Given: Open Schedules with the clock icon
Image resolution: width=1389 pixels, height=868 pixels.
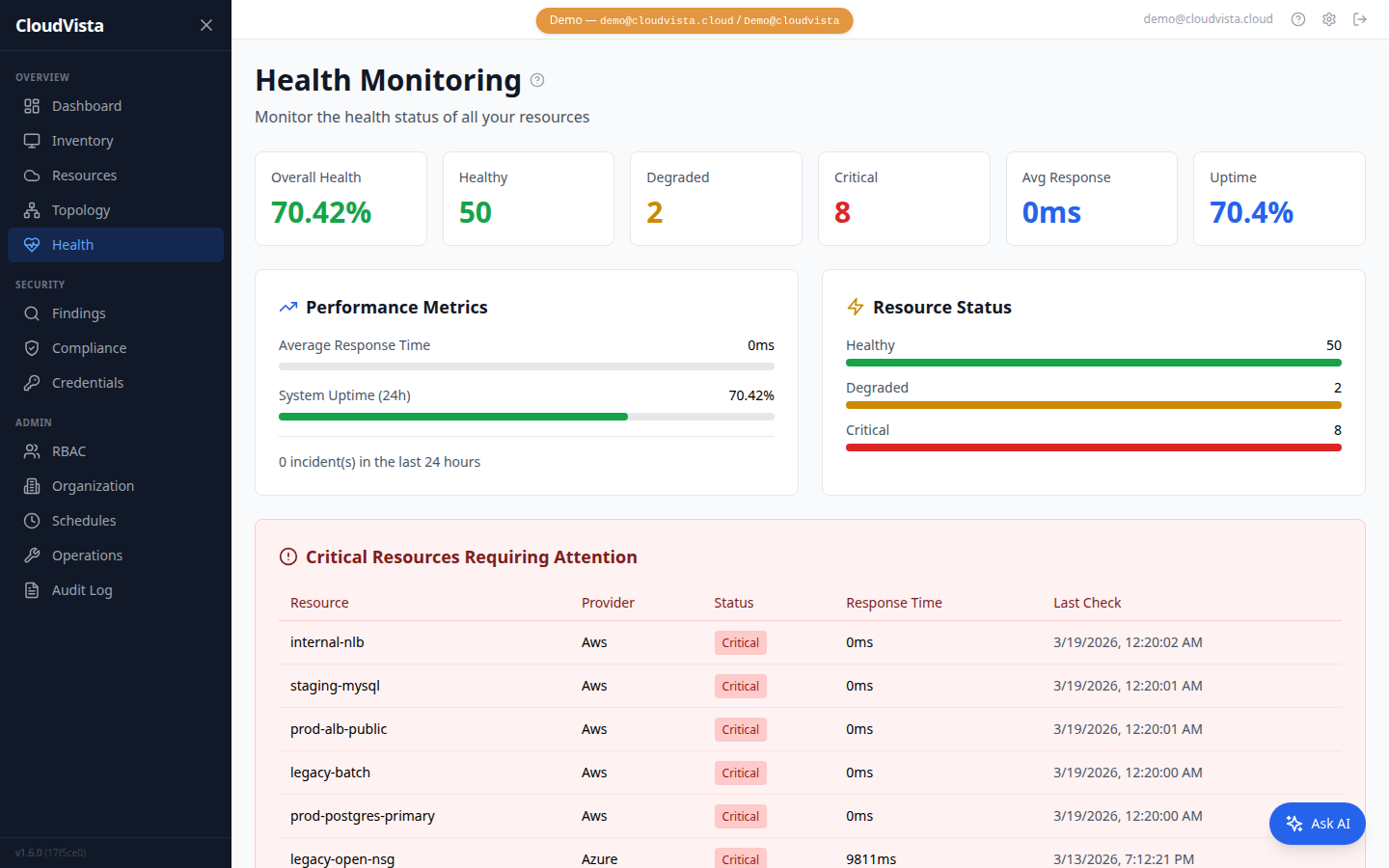Looking at the screenshot, I should (x=31, y=520).
